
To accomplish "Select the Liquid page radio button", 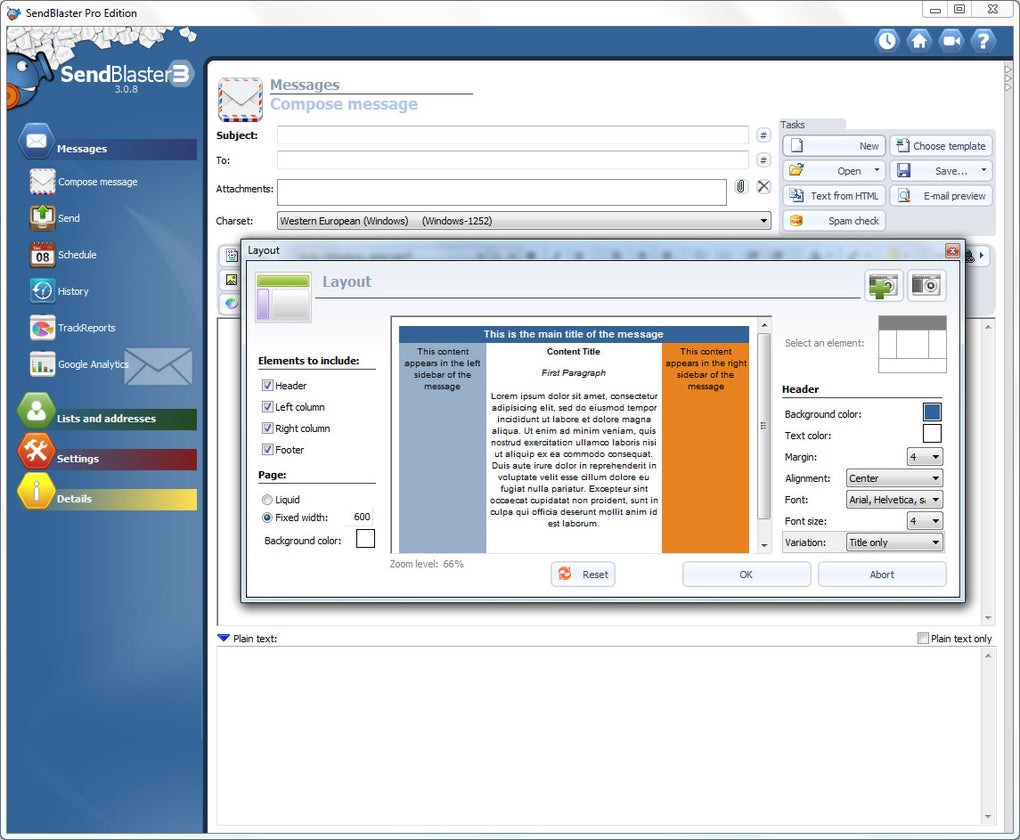I will [x=267, y=500].
